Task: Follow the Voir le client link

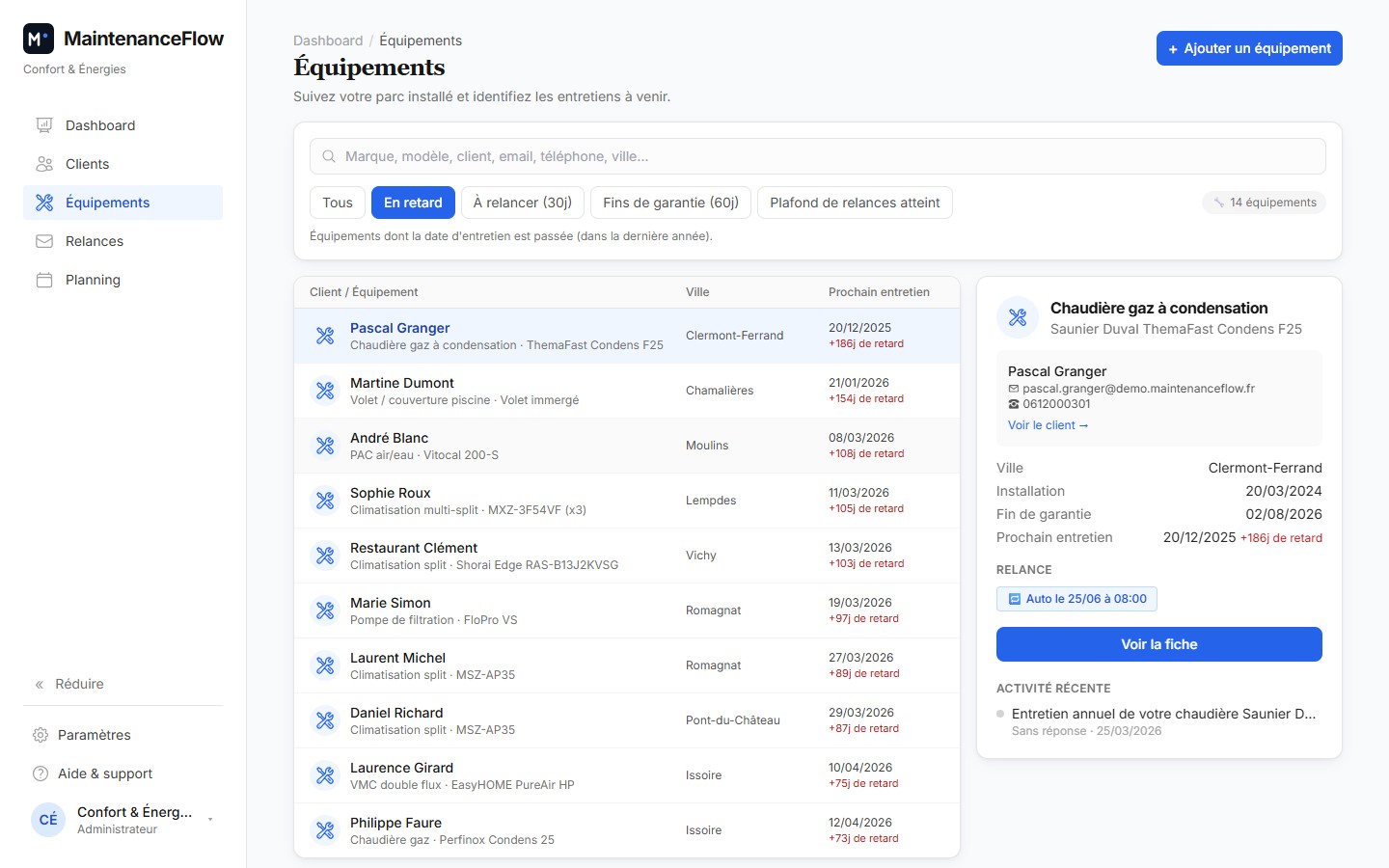Action: pos(1048,425)
